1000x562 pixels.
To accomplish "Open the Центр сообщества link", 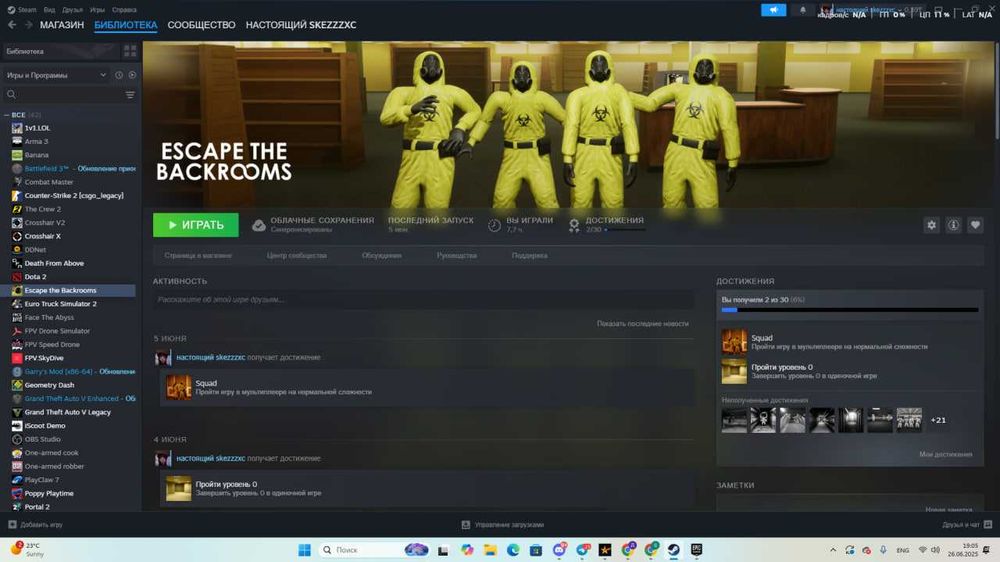I will pyautogui.click(x=297, y=255).
